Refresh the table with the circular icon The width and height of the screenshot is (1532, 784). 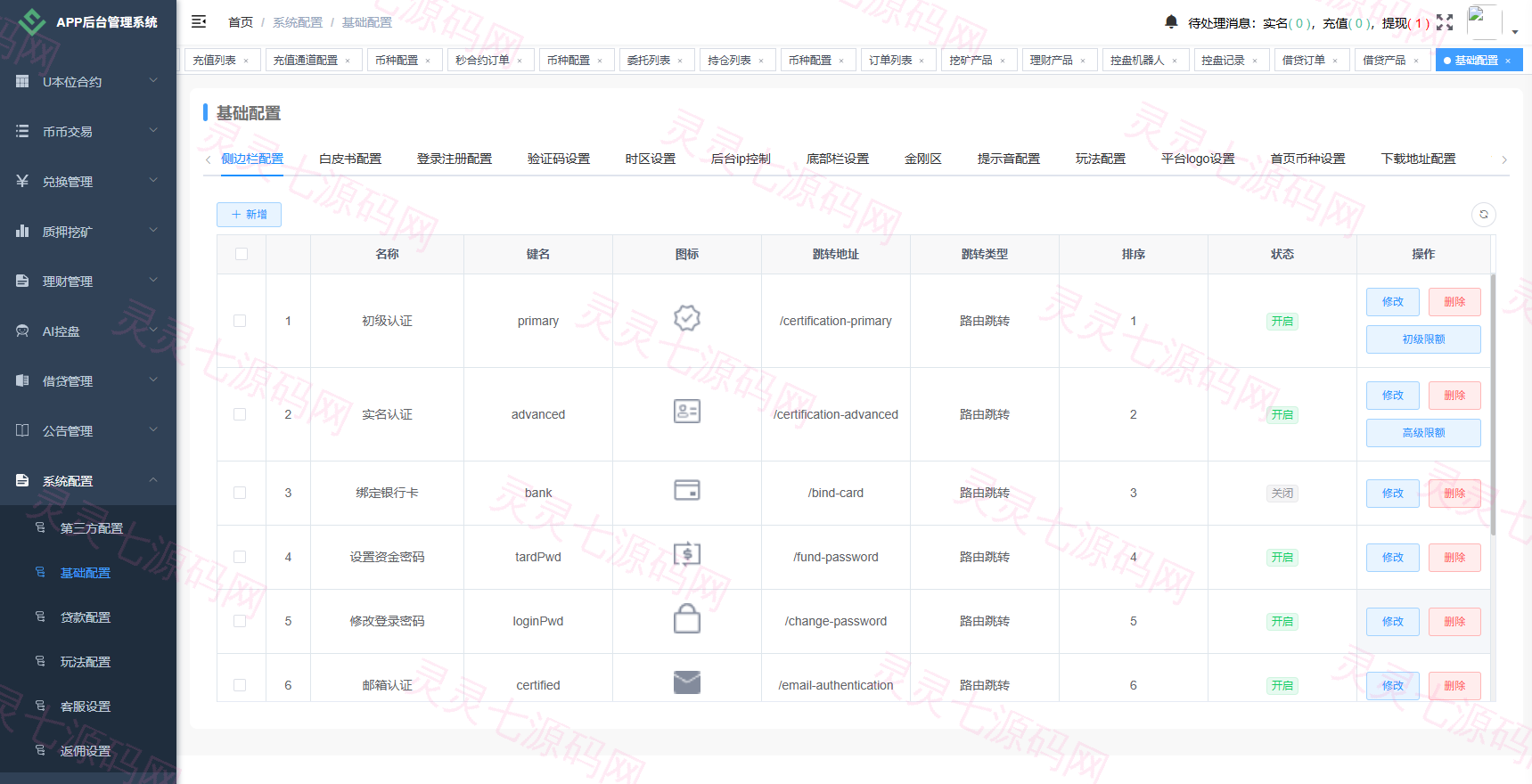coord(1484,215)
